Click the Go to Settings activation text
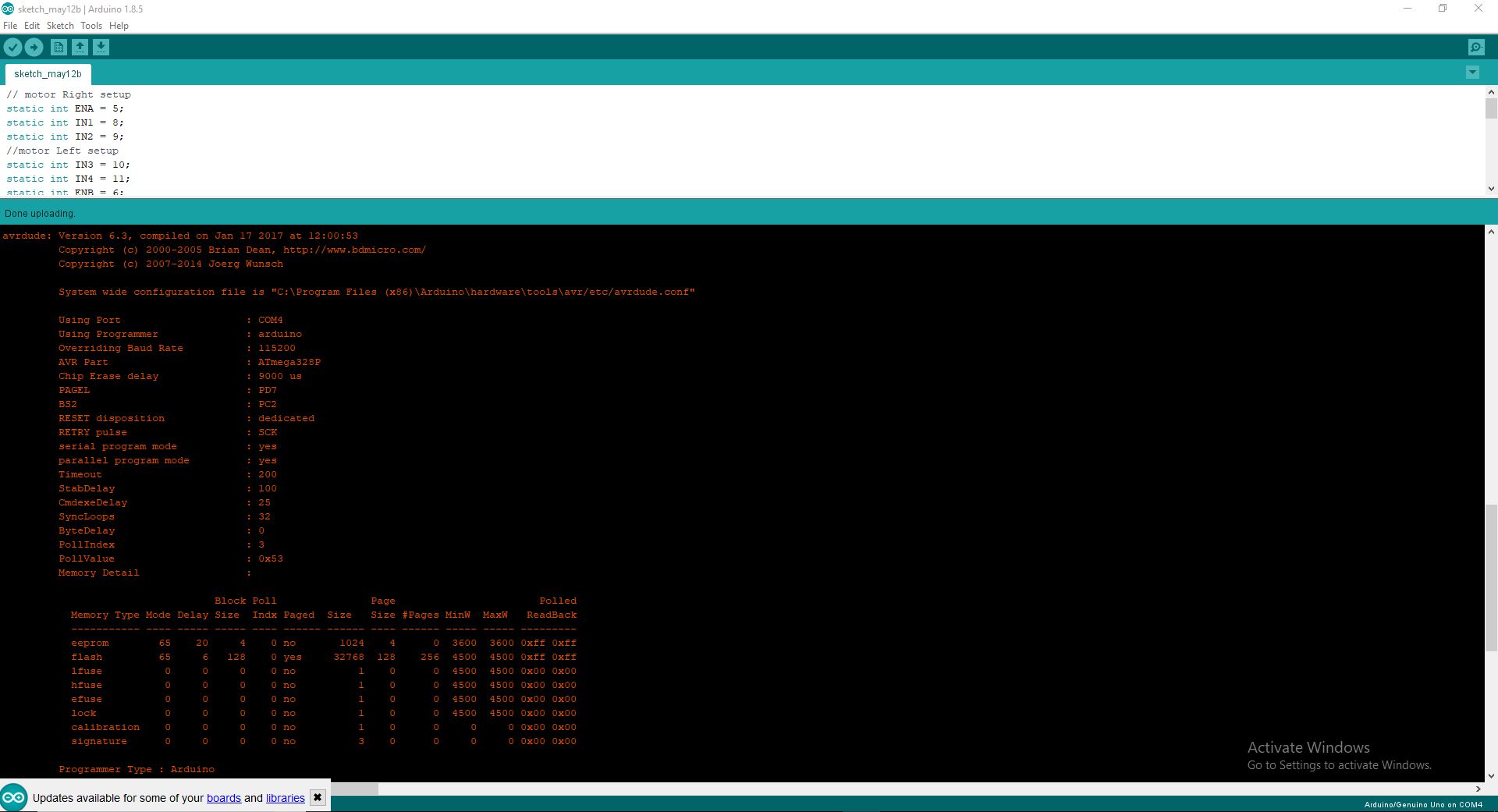 (x=1338, y=765)
